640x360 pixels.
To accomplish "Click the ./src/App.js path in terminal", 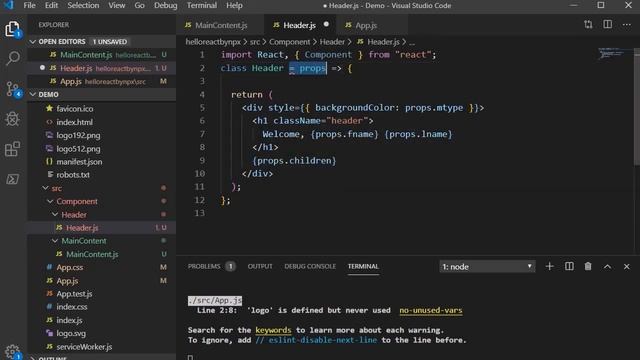I will pyautogui.click(x=215, y=300).
